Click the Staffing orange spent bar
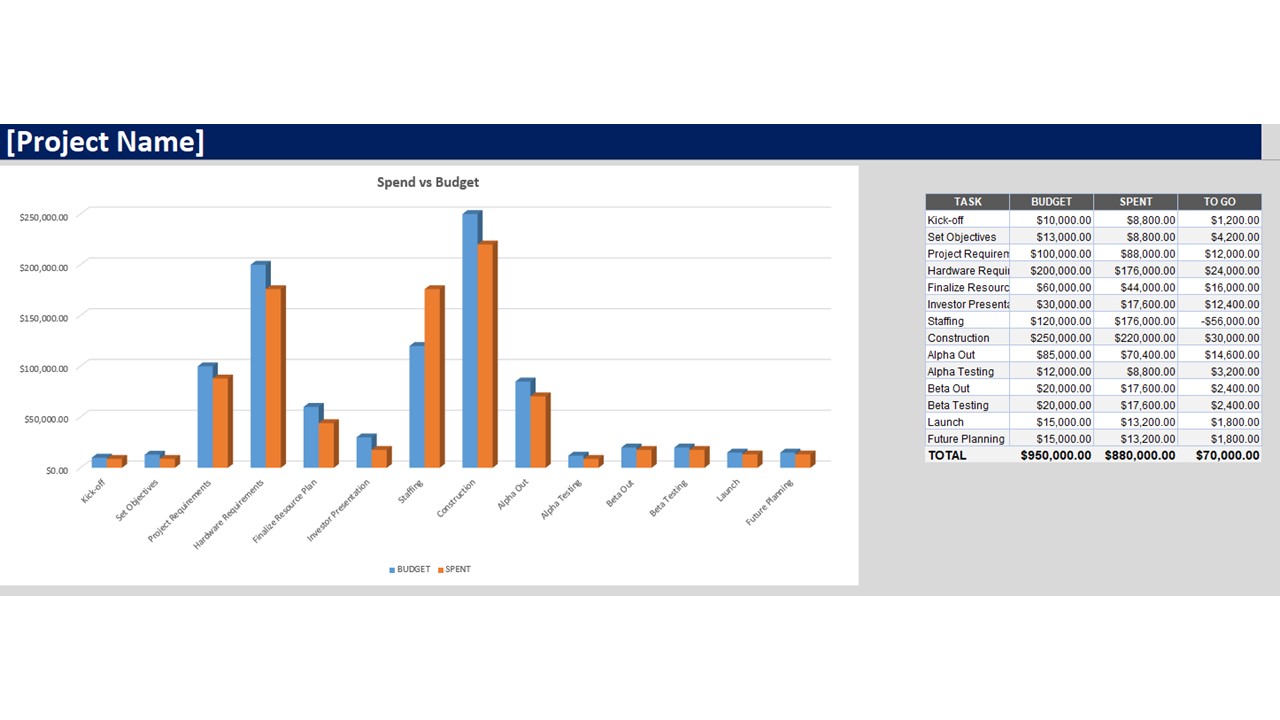The image size is (1280, 720). 433,377
